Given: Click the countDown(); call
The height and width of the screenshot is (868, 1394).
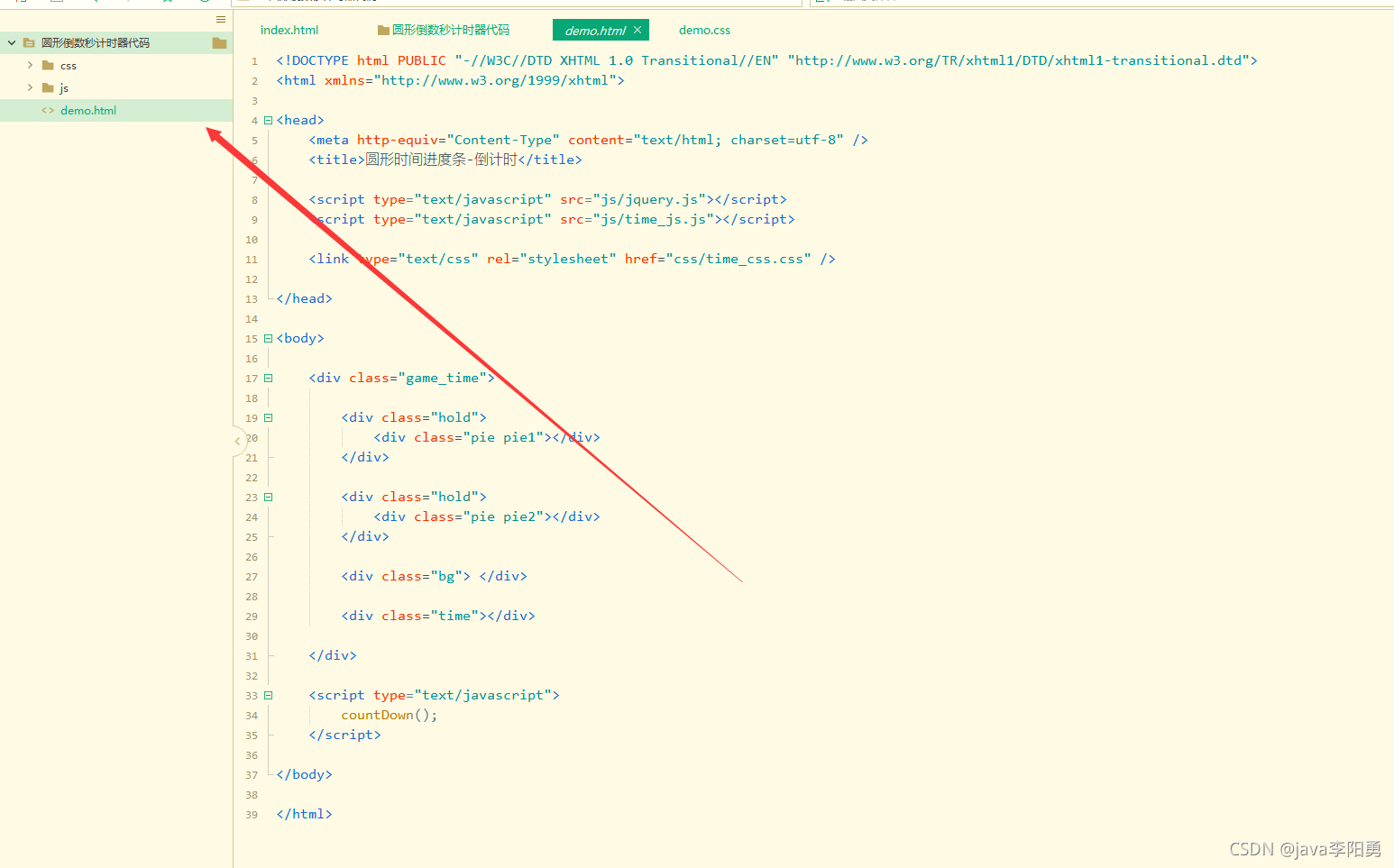Looking at the screenshot, I should click(x=390, y=715).
